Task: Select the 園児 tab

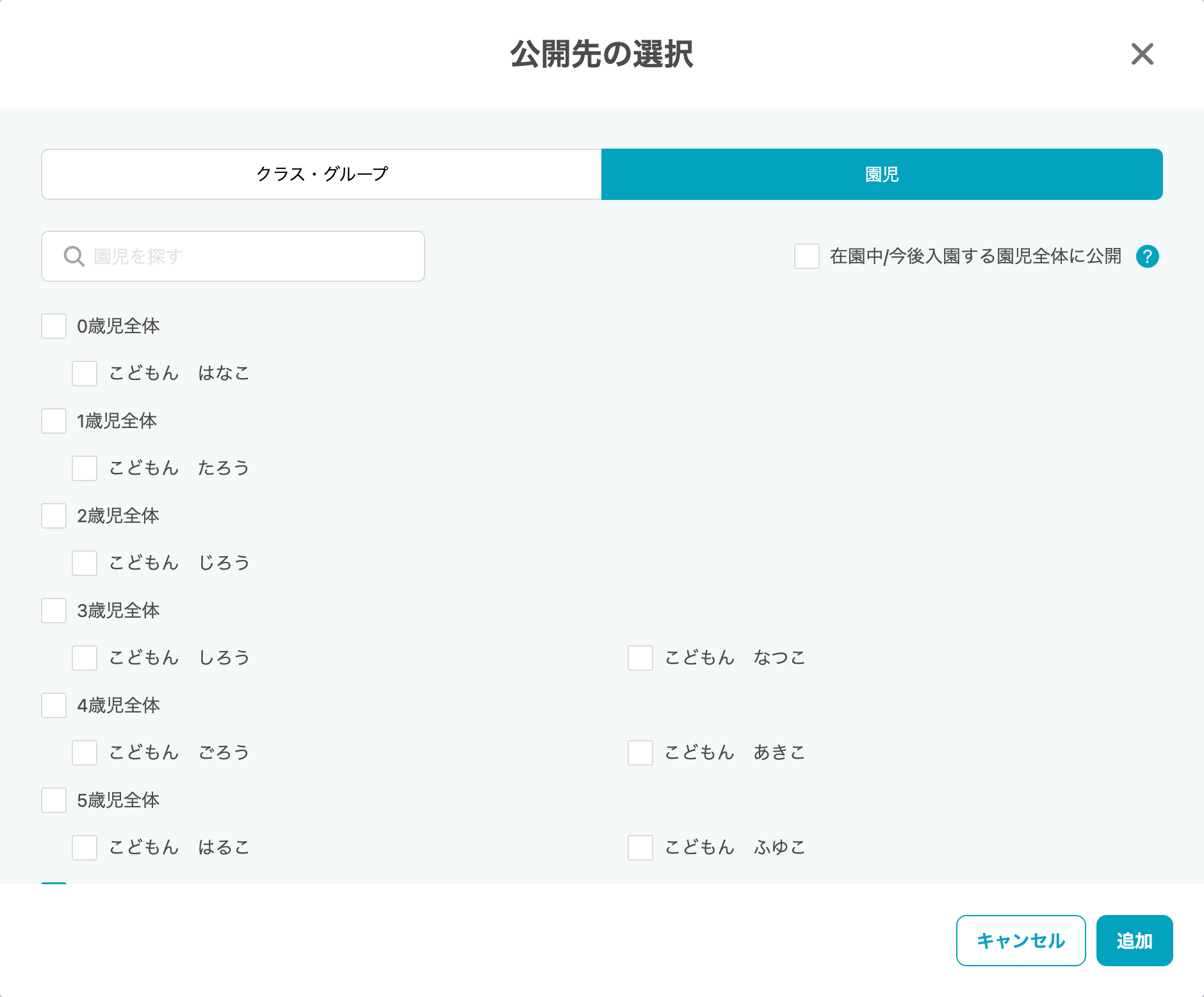Action: coord(881,174)
